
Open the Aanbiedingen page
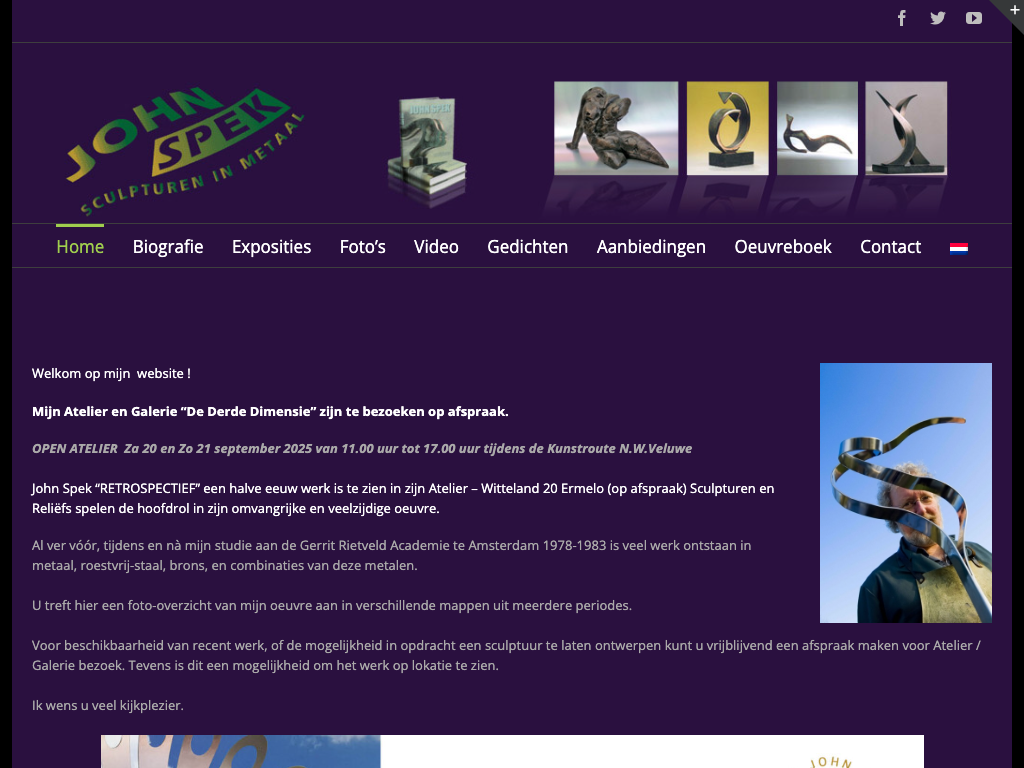coord(651,247)
